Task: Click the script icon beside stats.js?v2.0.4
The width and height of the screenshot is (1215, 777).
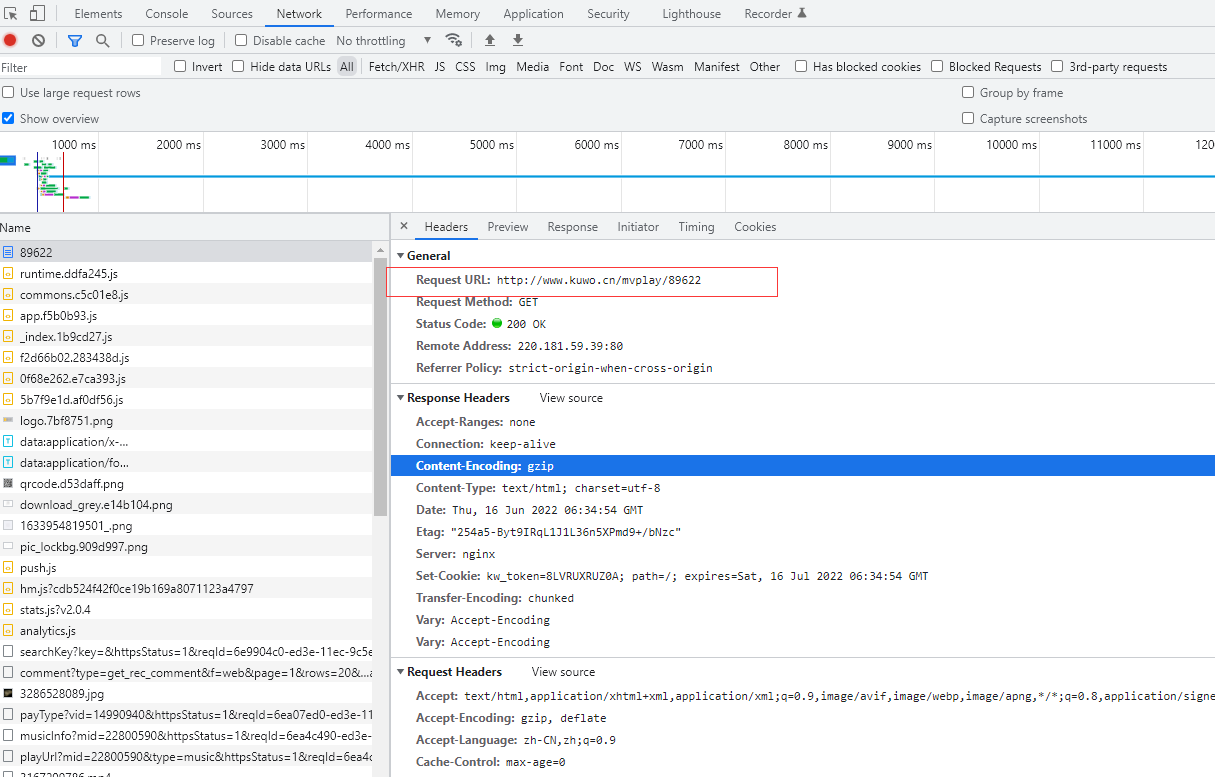Action: tap(8, 609)
